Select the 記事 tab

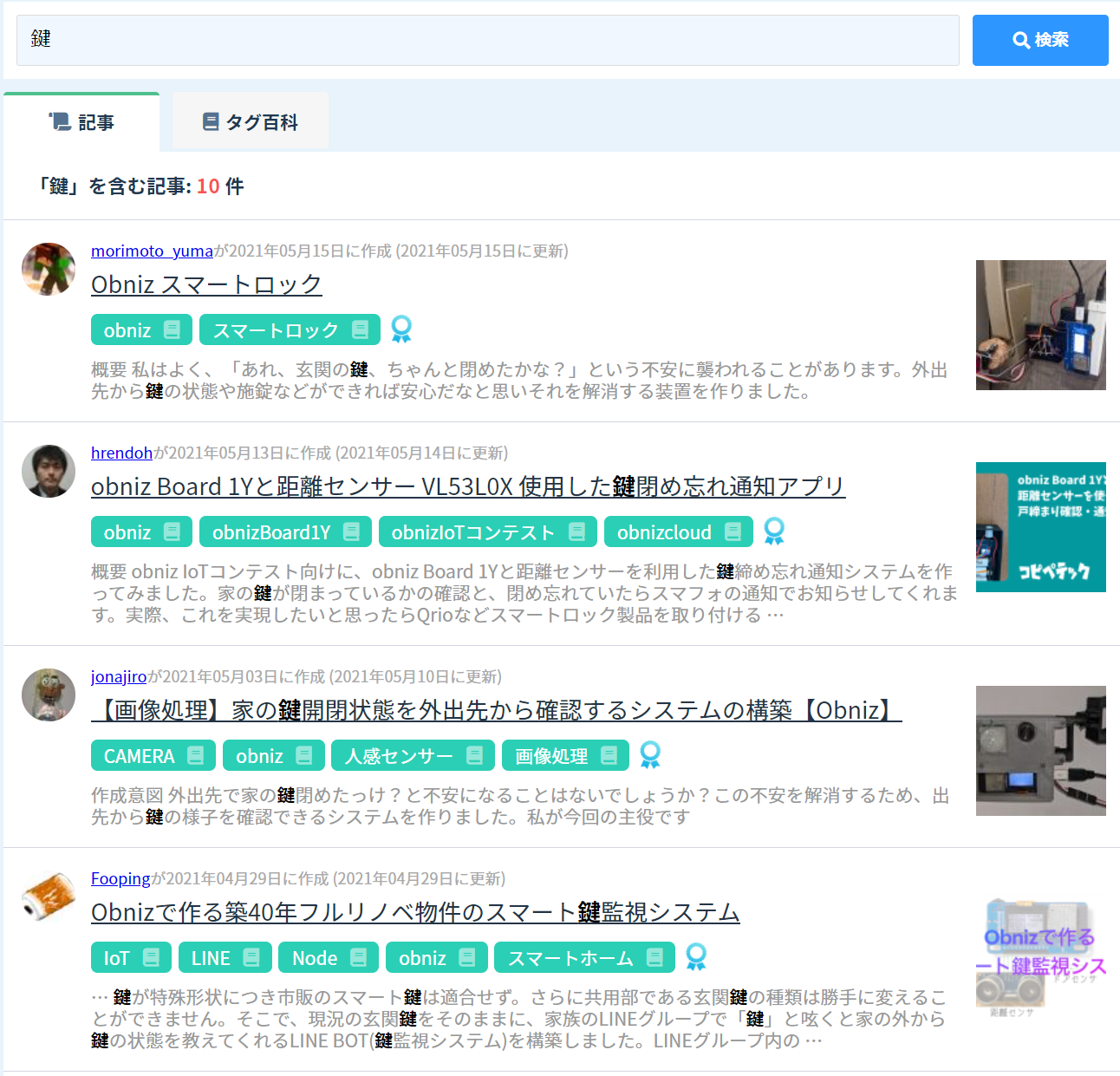[82, 122]
